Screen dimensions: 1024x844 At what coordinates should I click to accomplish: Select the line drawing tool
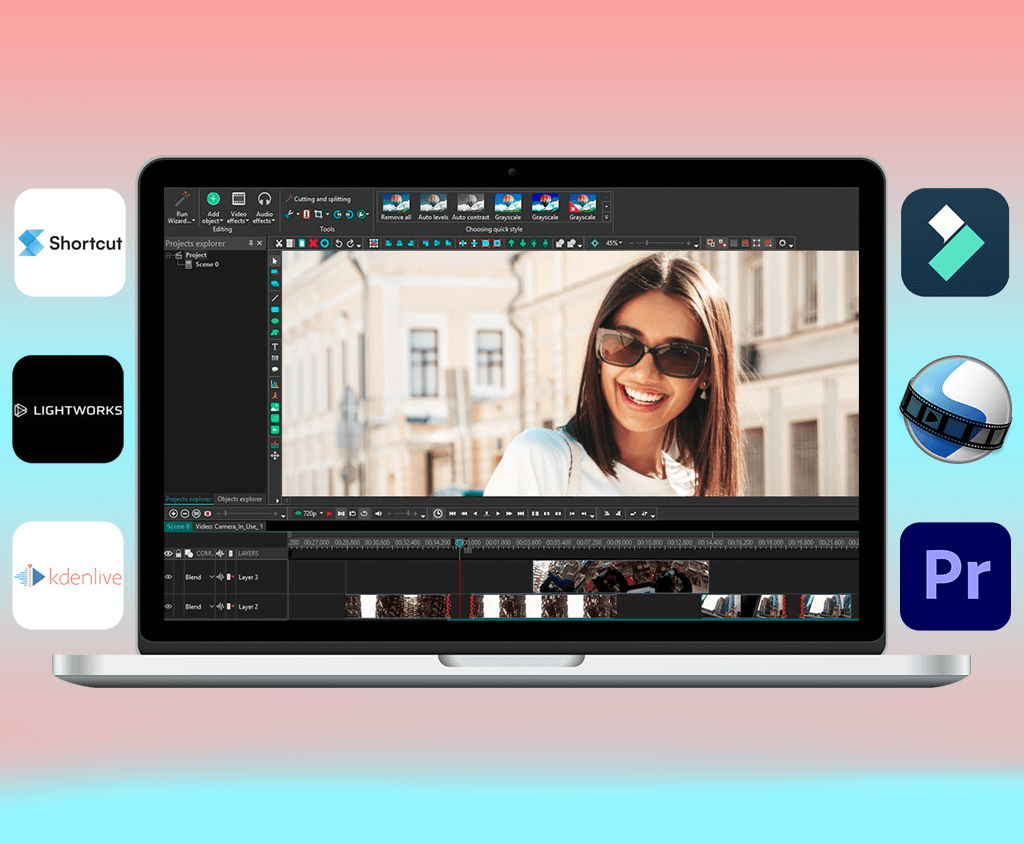(x=274, y=298)
